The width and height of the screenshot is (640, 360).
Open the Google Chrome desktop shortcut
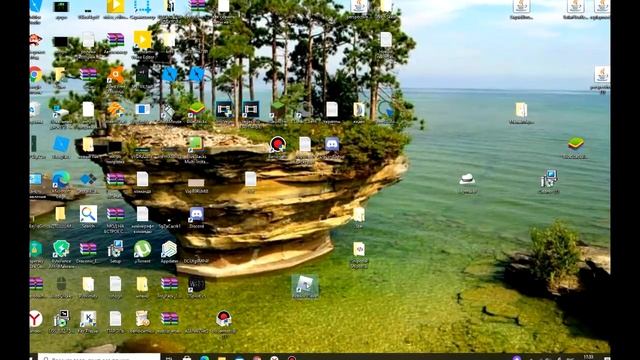(x=36, y=75)
